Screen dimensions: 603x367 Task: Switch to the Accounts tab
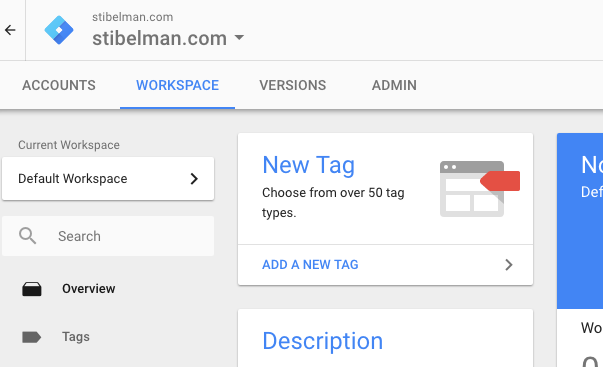[59, 85]
